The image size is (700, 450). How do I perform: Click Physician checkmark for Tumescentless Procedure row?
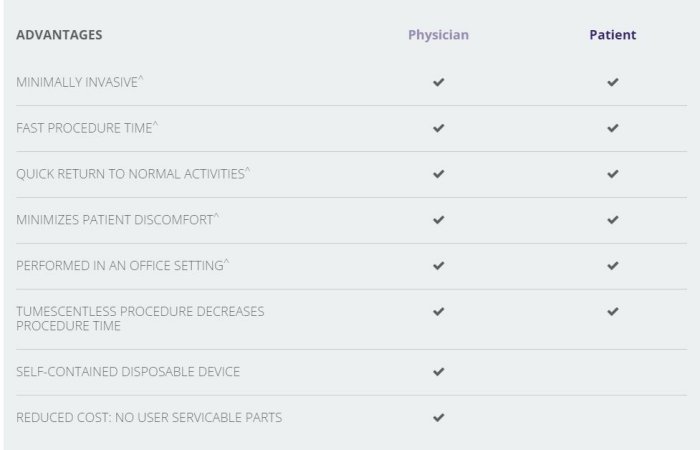pos(438,312)
